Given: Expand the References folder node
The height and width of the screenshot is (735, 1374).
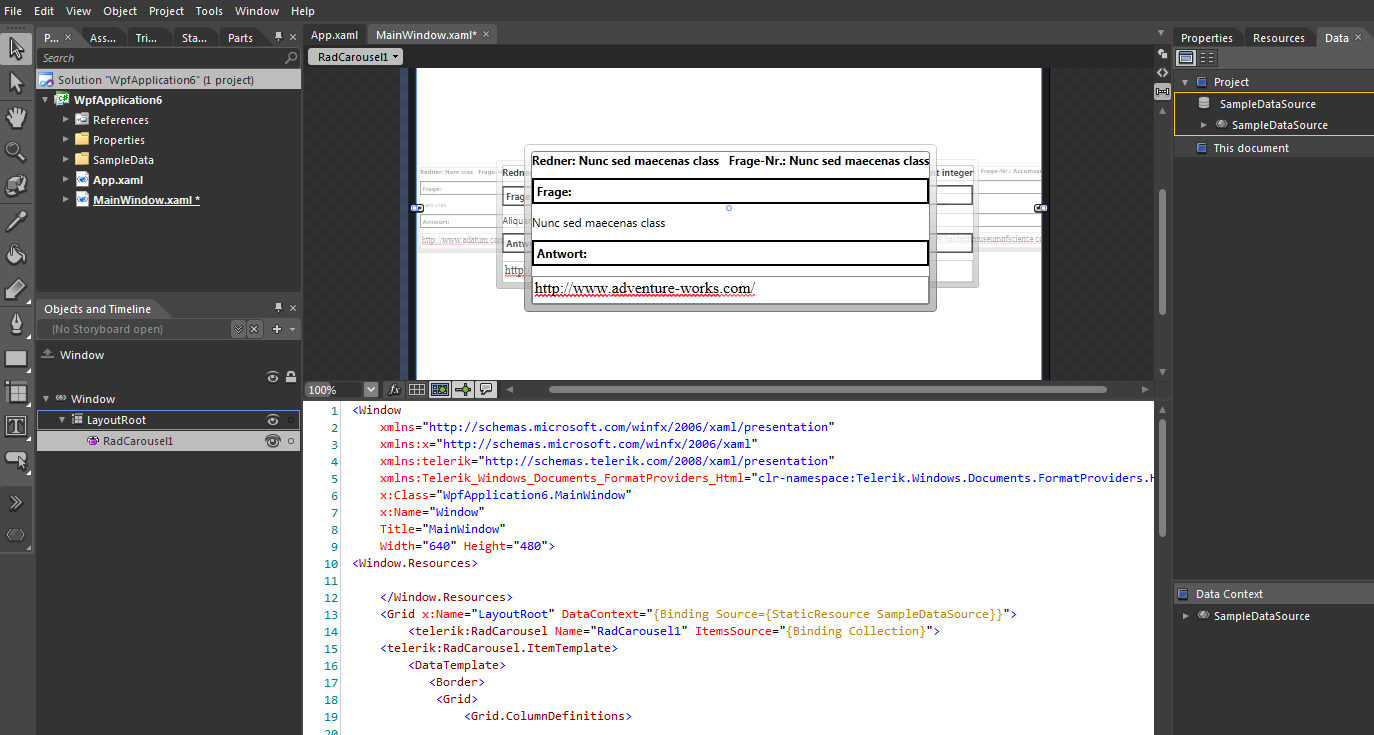Looking at the screenshot, I should point(66,120).
